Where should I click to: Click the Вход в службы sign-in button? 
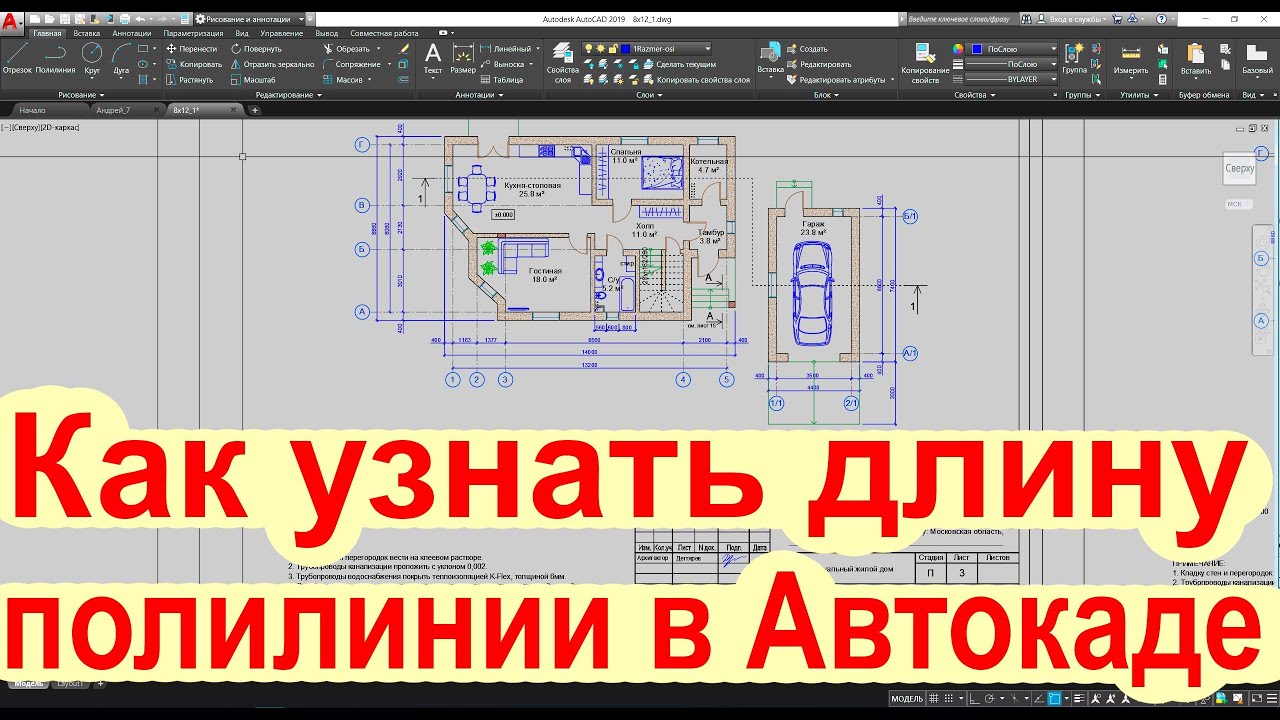(x=1072, y=19)
